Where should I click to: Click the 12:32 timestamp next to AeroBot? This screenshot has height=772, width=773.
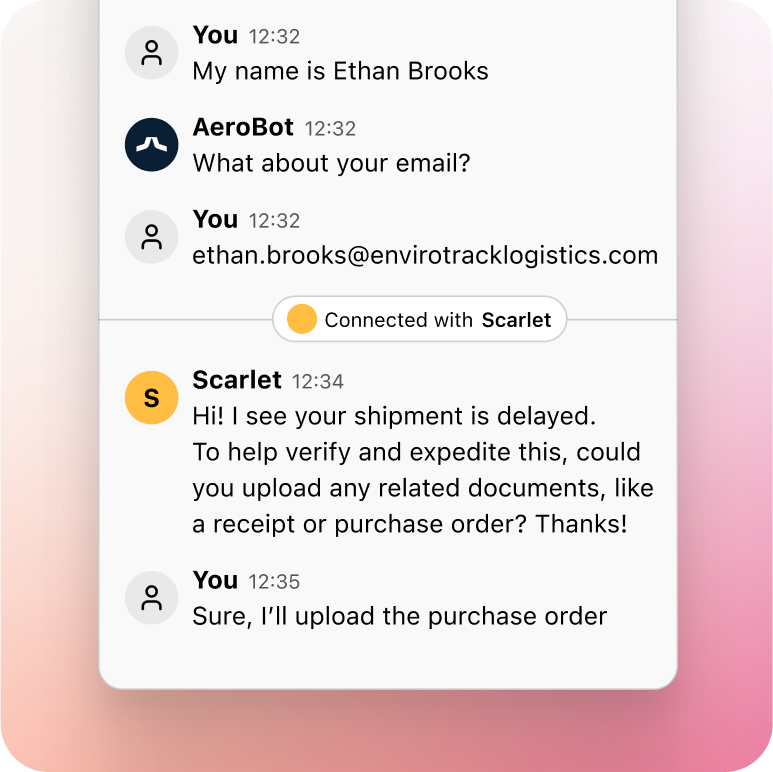pyautogui.click(x=330, y=129)
